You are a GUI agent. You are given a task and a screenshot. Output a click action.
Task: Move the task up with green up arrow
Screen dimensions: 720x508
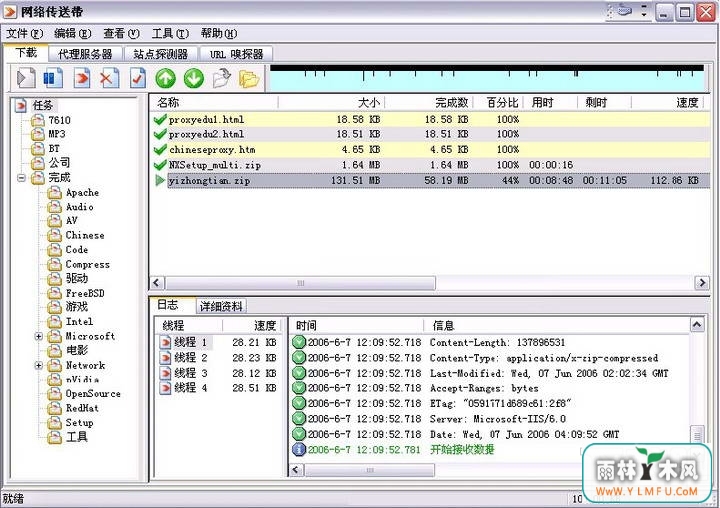coord(166,79)
